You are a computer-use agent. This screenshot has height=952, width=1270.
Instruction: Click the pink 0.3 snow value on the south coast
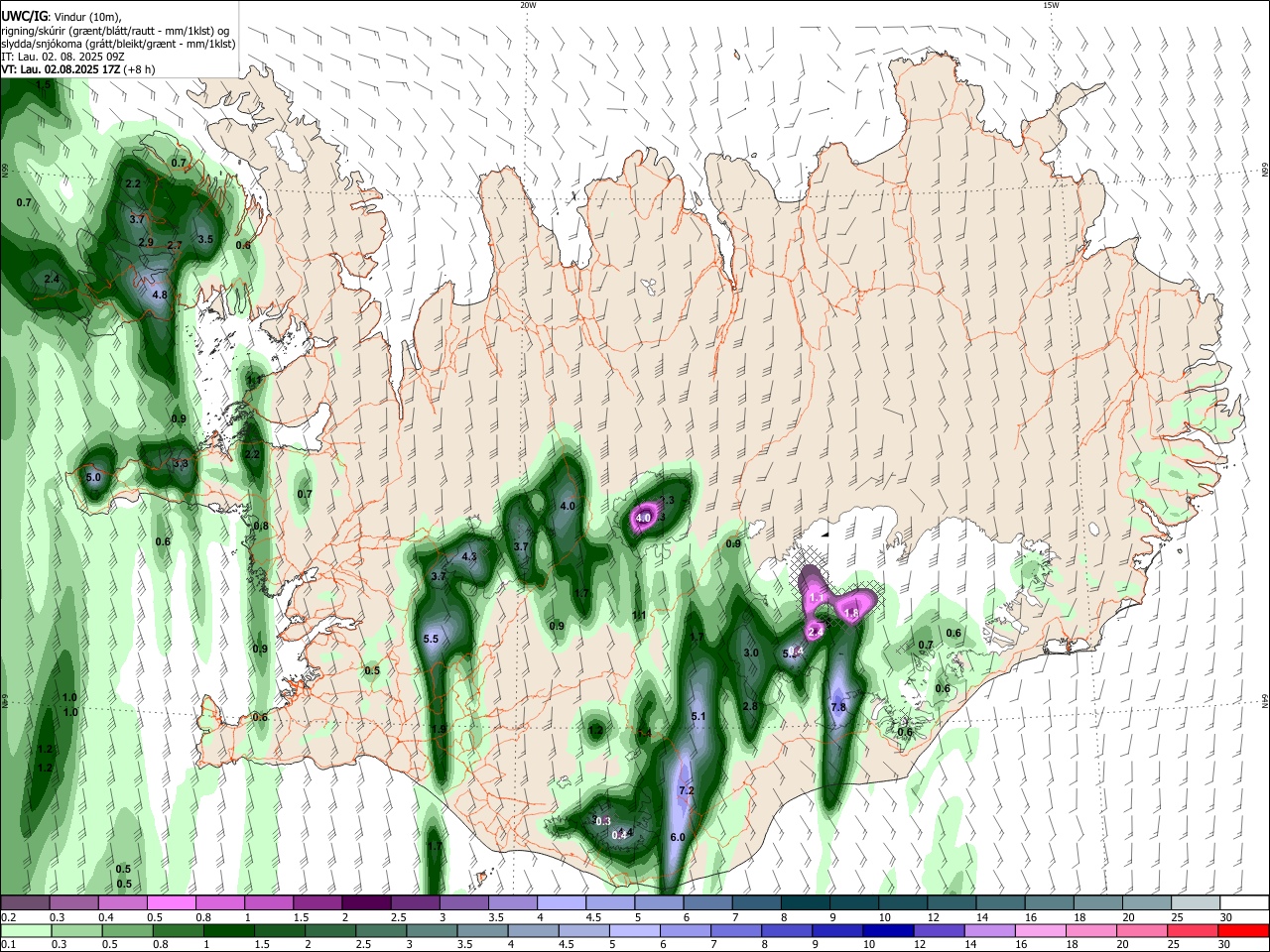tap(602, 821)
